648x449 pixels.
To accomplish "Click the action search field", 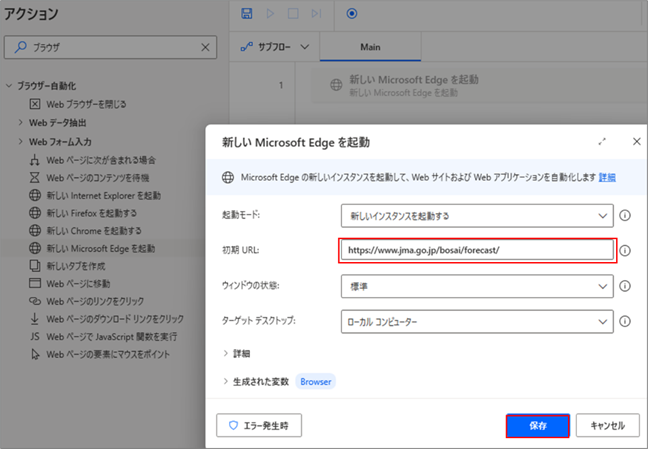I will (x=110, y=47).
